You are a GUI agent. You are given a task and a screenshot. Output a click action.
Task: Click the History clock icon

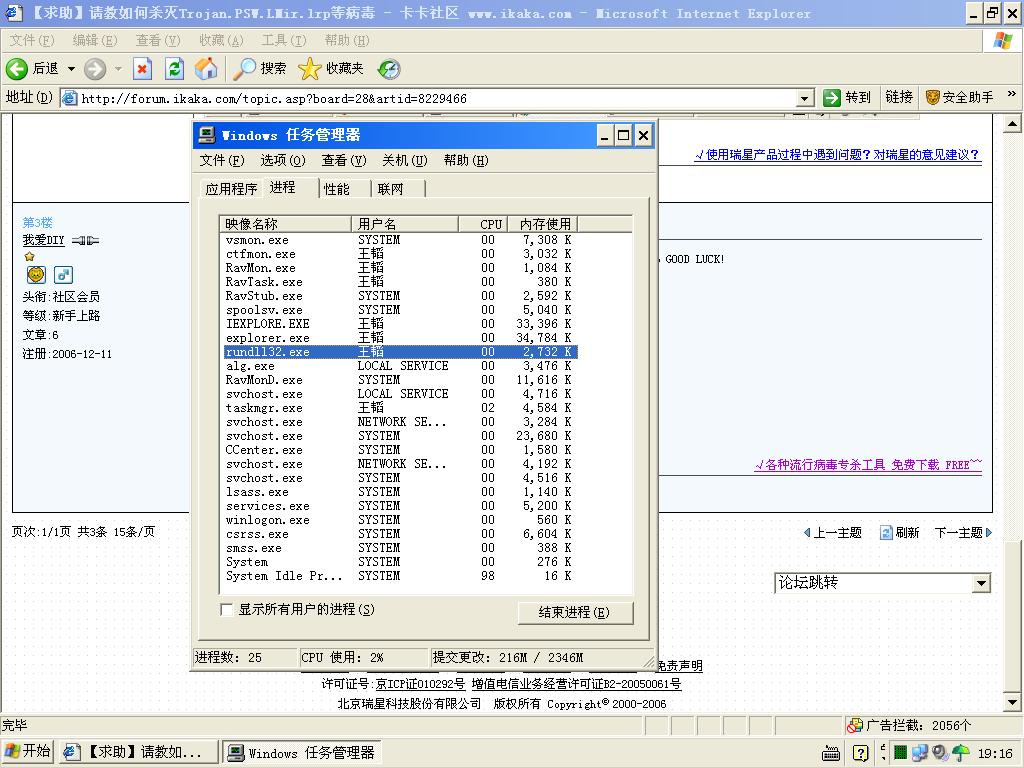[389, 68]
